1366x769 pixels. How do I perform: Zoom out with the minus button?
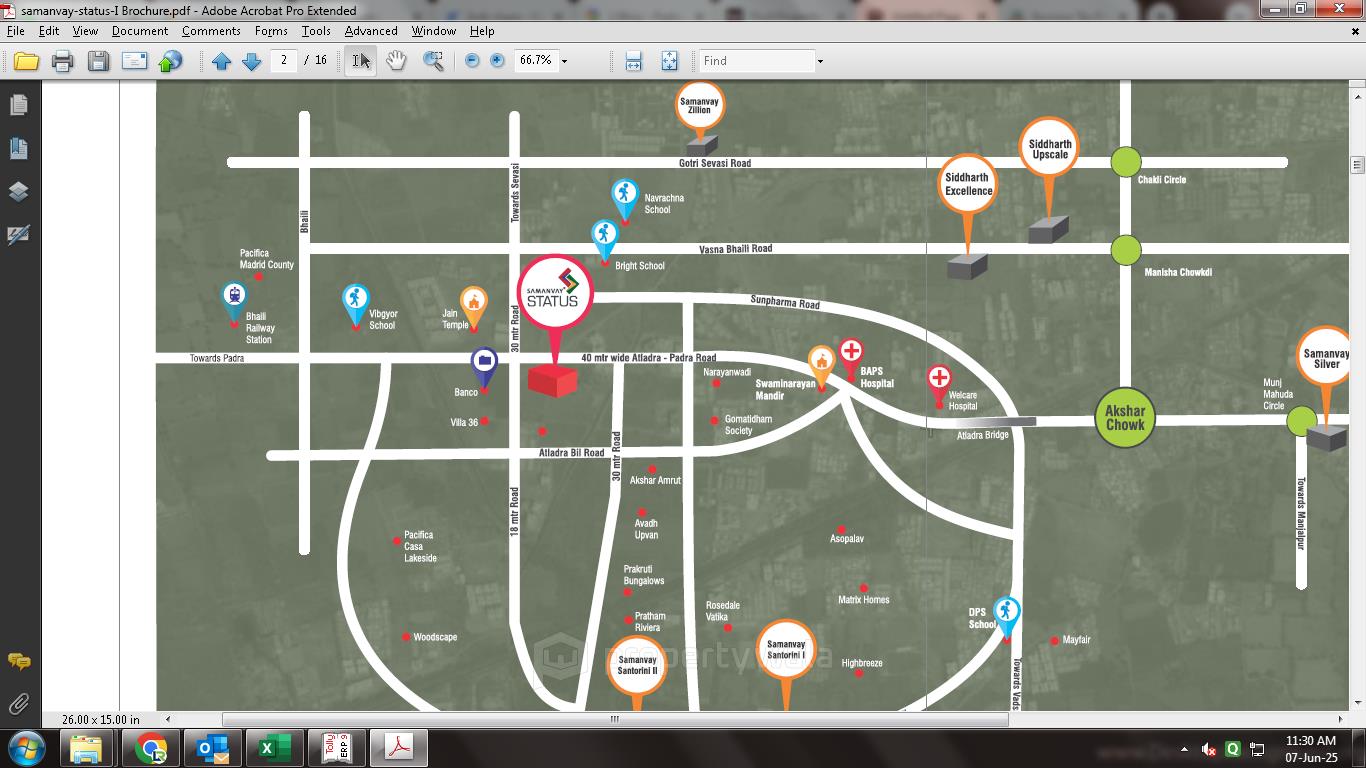pyautogui.click(x=472, y=61)
